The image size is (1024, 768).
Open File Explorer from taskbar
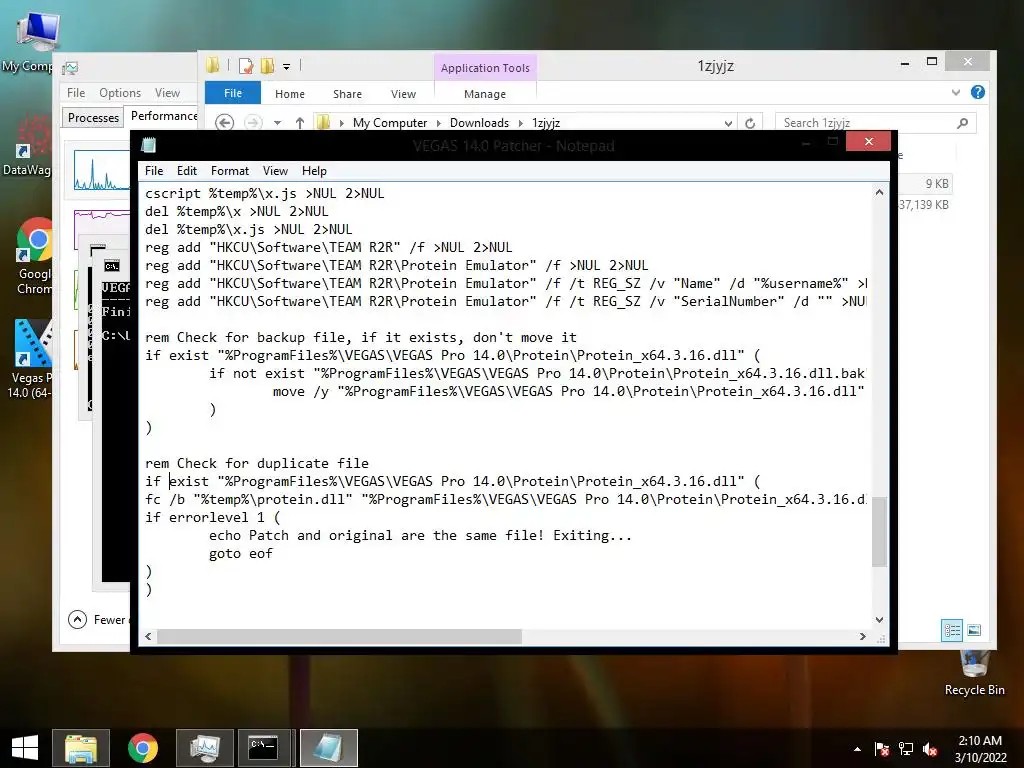tap(81, 748)
